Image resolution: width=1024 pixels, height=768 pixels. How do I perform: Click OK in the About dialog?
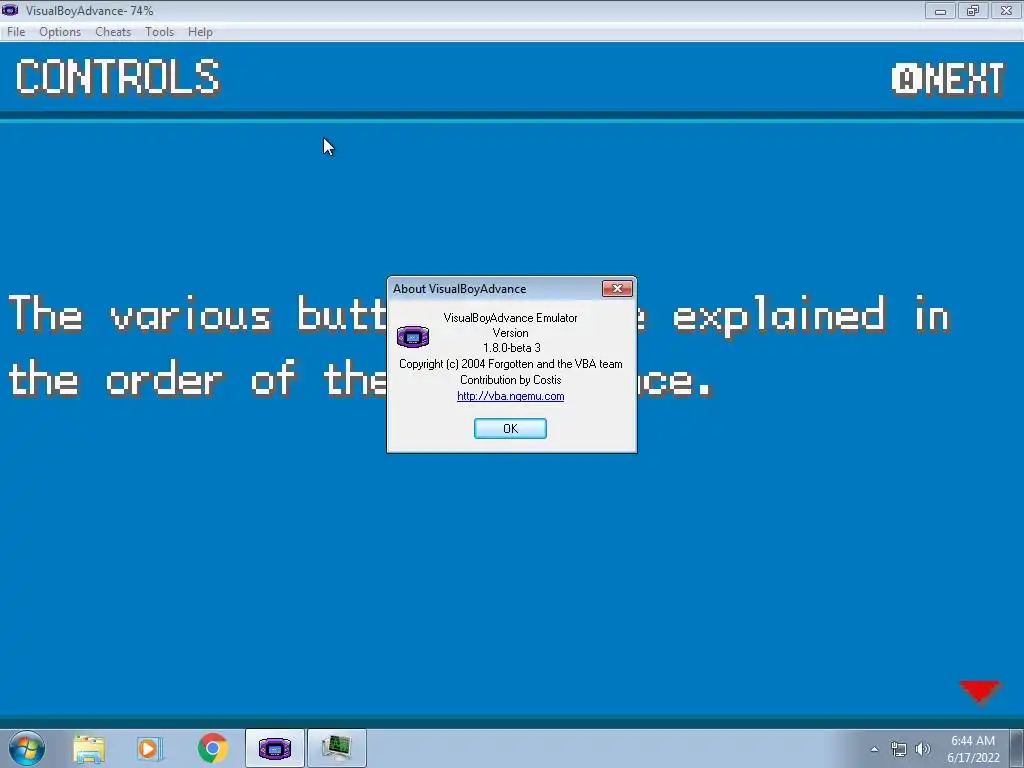click(x=510, y=428)
